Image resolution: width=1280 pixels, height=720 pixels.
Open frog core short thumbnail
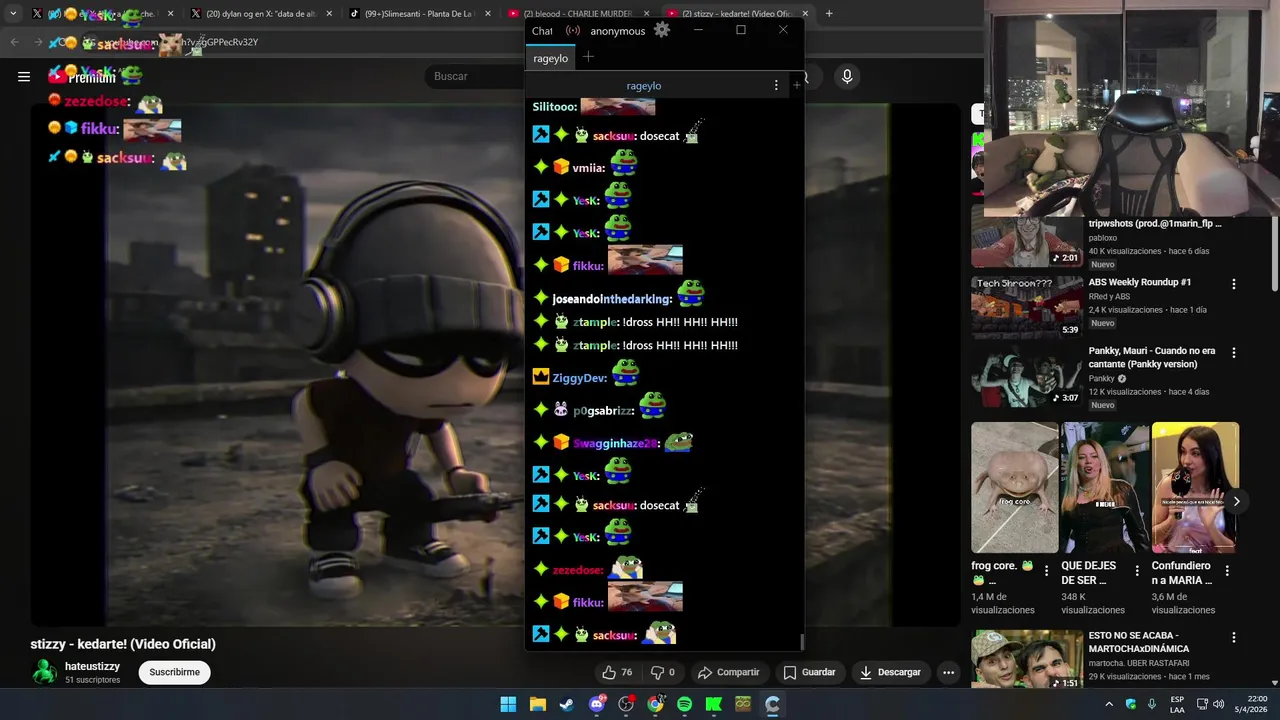[x=1014, y=487]
